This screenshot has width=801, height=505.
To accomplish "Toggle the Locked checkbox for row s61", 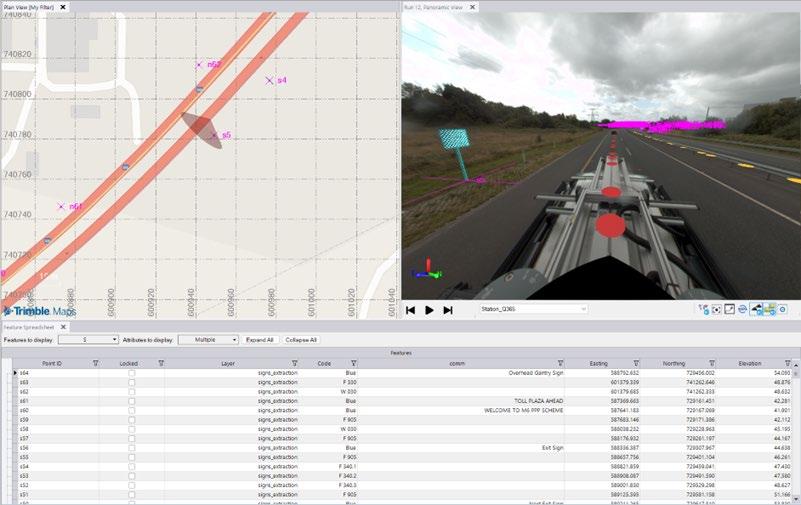I will (131, 401).
